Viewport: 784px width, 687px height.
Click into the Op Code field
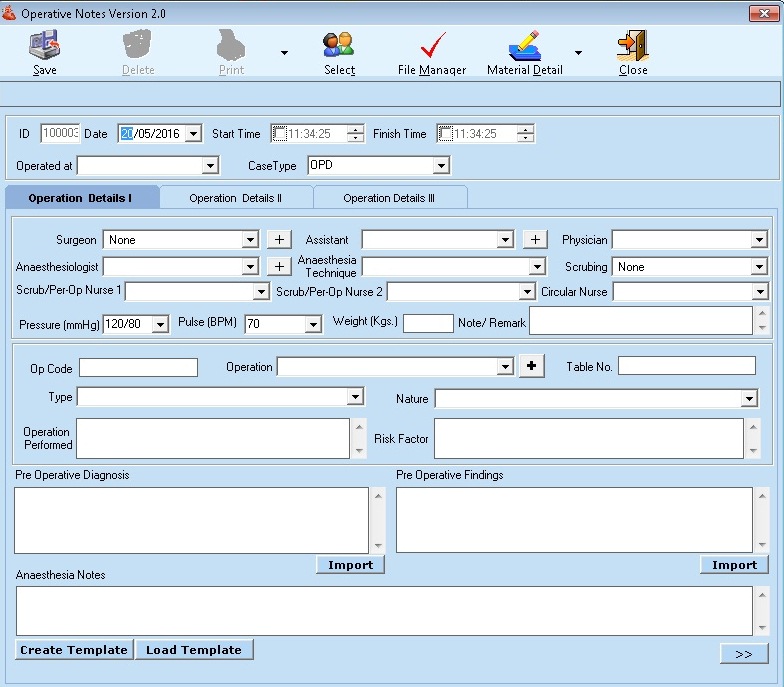coord(138,367)
